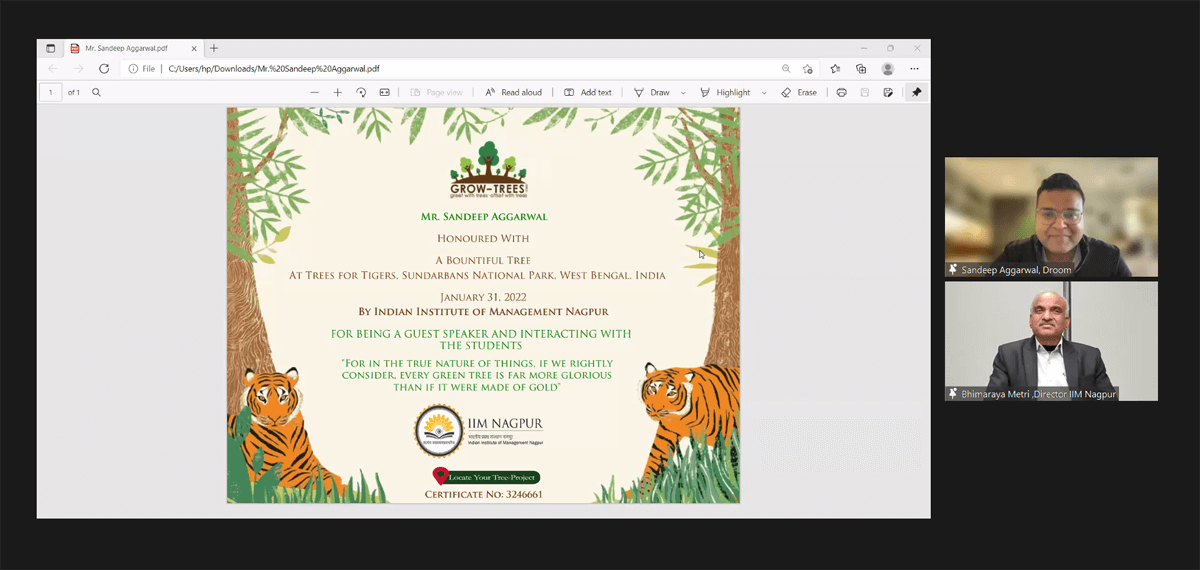Click the name Mr. Sandeep Aggarwal in certificate
1200x570 pixels.
click(483, 216)
